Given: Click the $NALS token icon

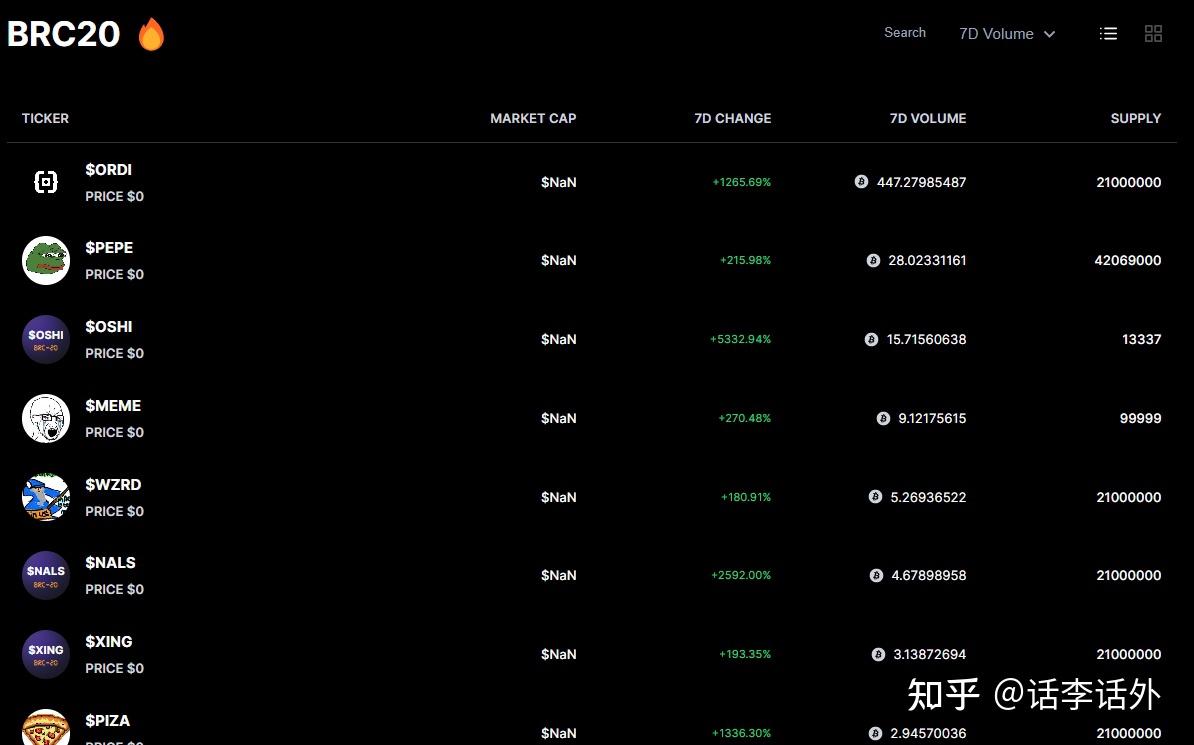Looking at the screenshot, I should pos(45,575).
